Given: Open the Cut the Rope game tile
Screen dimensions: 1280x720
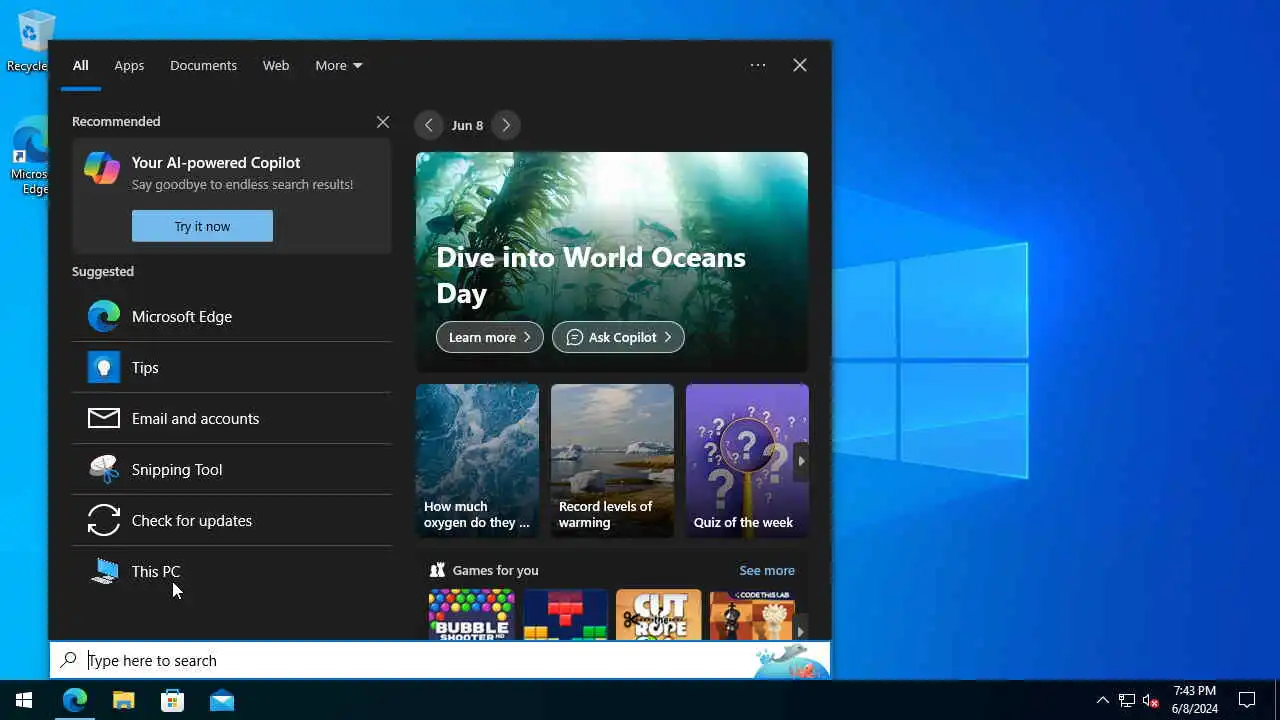Looking at the screenshot, I should 658,614.
